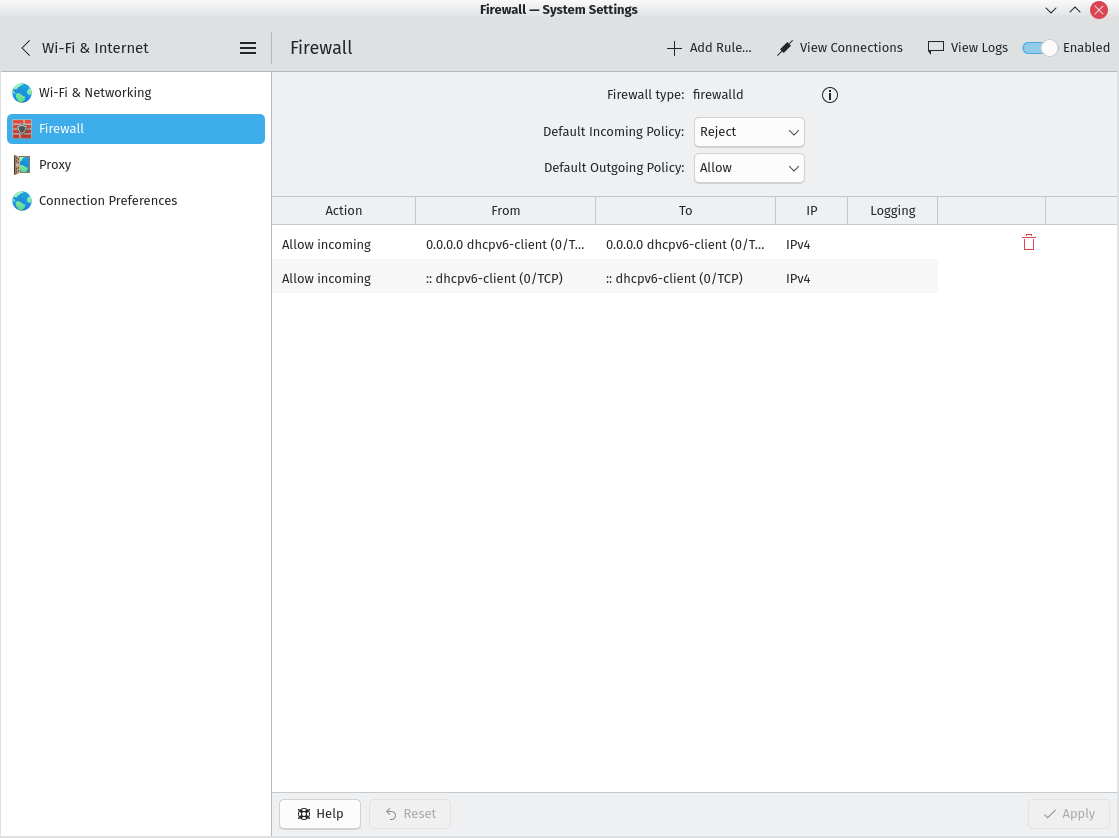Click From cell '0.0.0.0 dhcpv6-client (0/T...'

505,244
